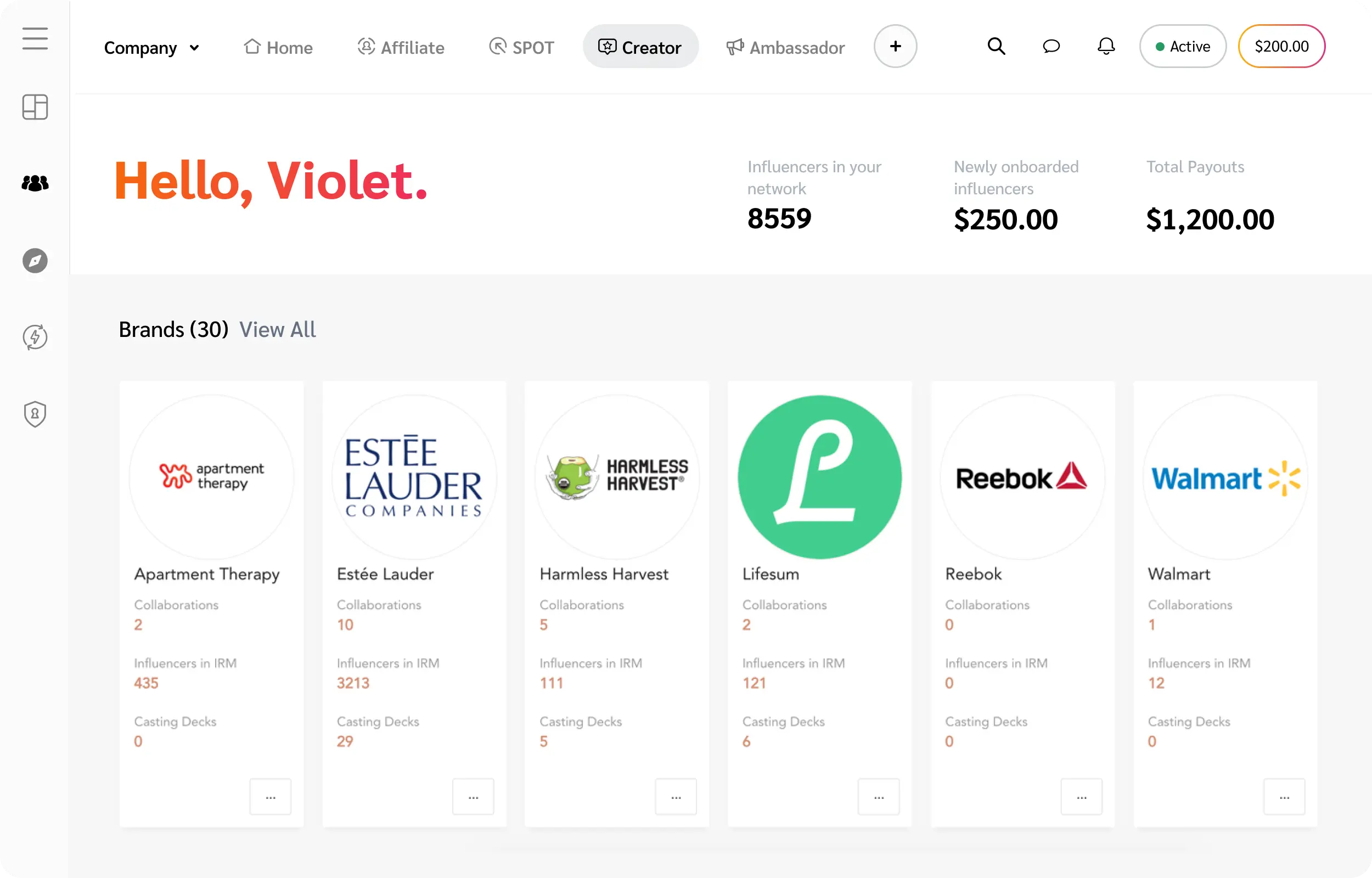This screenshot has width=1372, height=878.
Task: Switch to the Ambassador tab
Action: click(785, 47)
